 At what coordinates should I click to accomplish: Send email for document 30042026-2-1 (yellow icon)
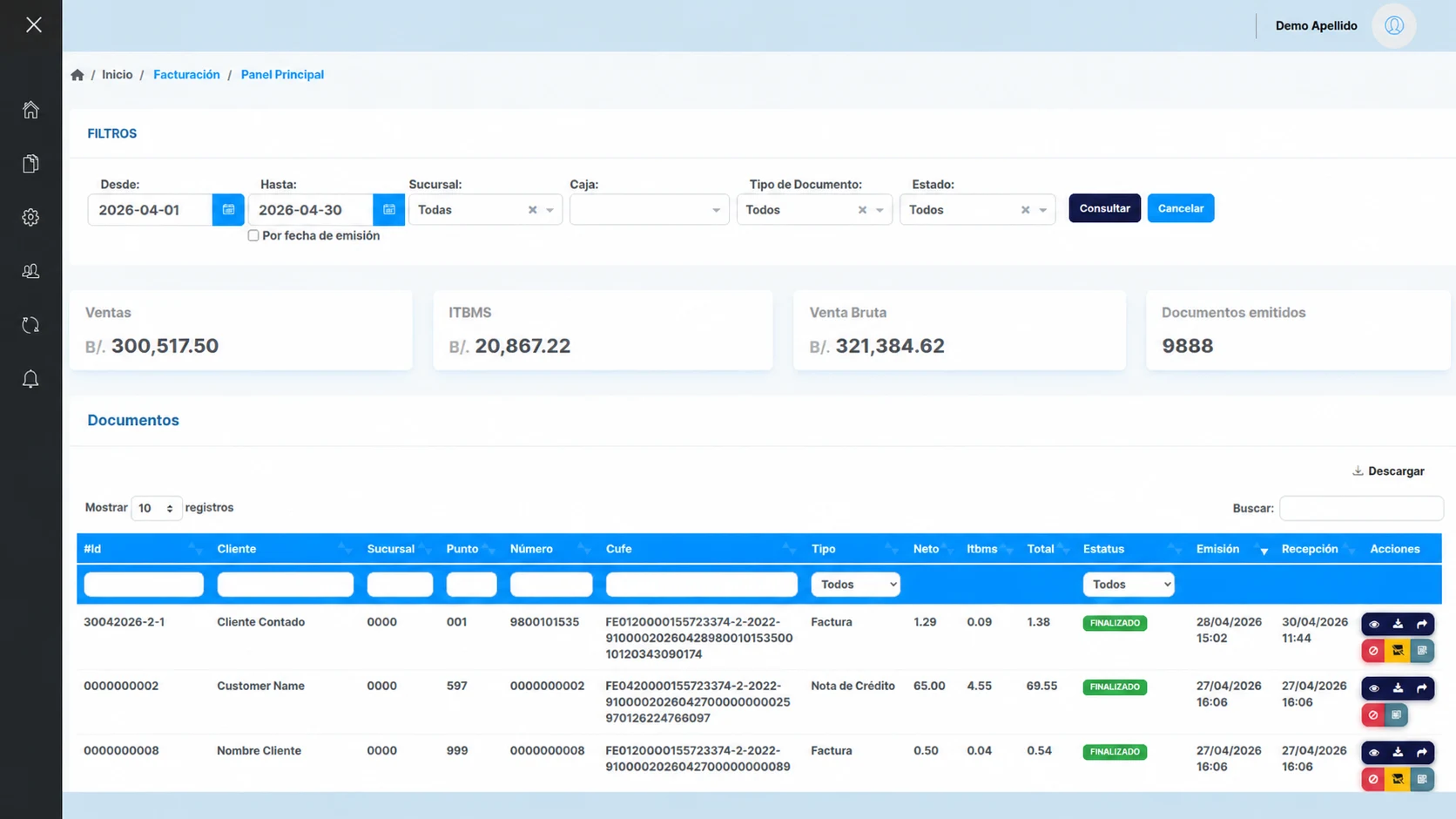coord(1398,651)
